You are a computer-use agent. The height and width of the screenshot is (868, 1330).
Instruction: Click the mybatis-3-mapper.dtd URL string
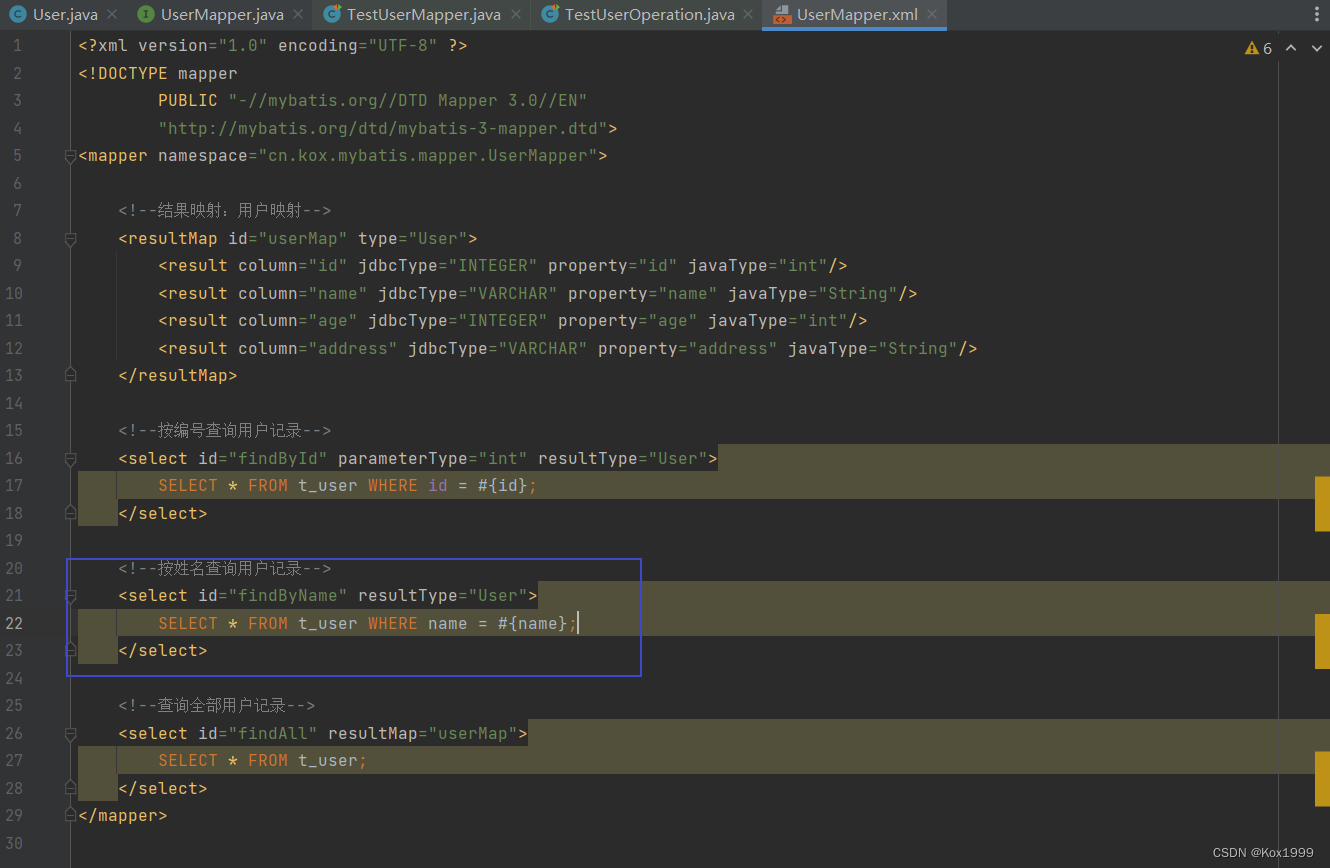click(x=383, y=129)
